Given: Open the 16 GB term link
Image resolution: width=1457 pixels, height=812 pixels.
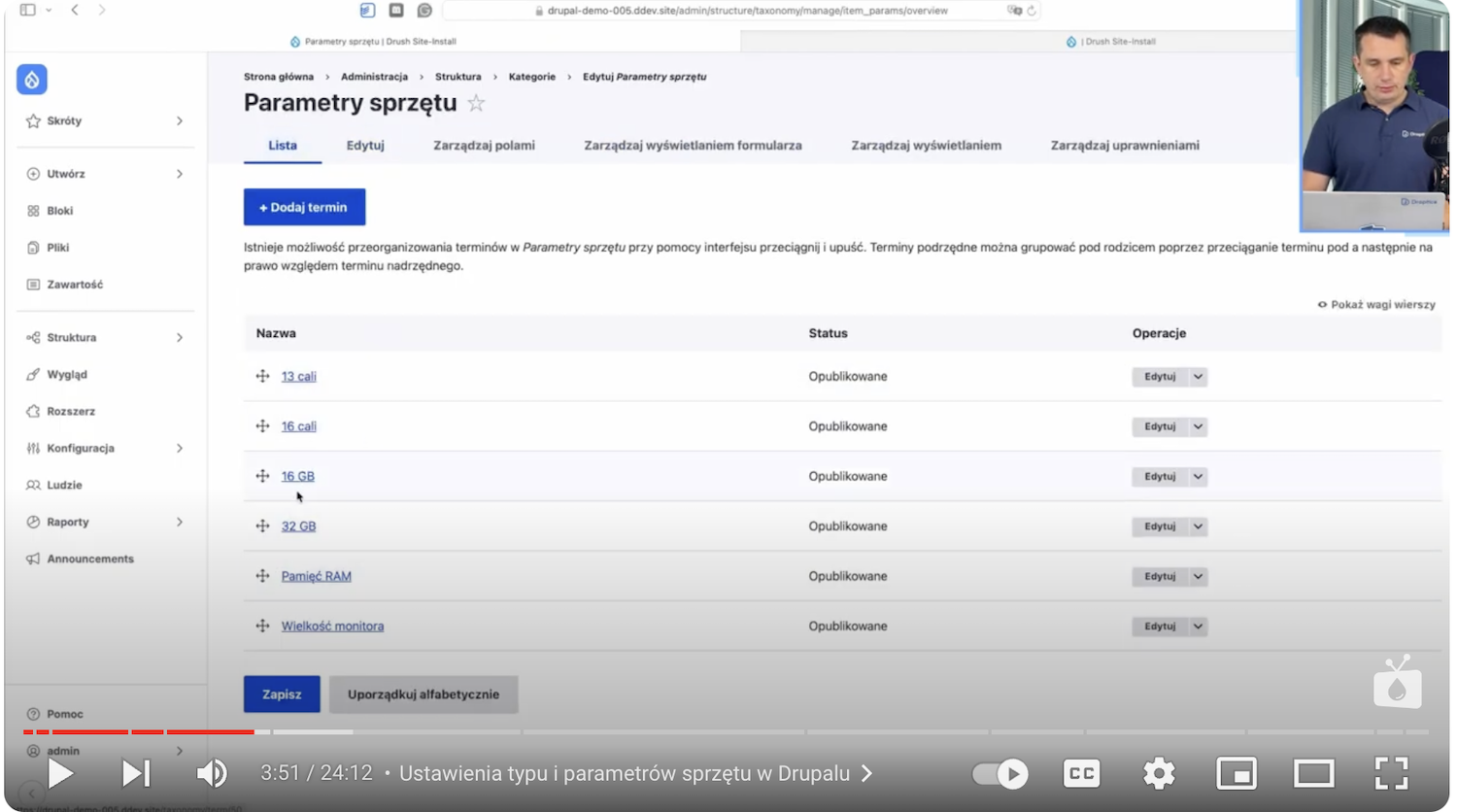Looking at the screenshot, I should [x=297, y=477].
